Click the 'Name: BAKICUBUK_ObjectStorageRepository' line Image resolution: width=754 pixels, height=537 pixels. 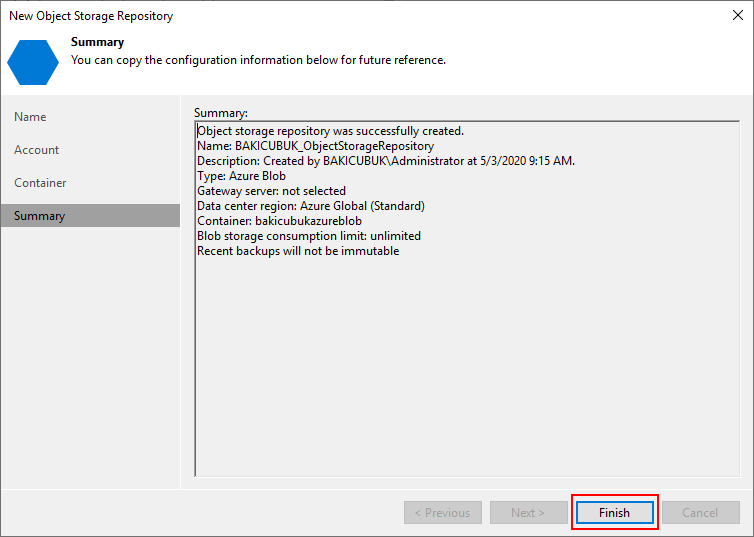[x=315, y=146]
